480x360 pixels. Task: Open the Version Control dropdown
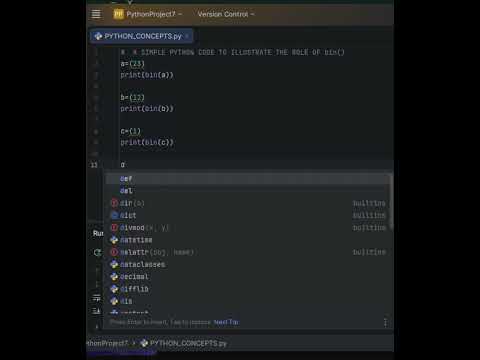[x=226, y=14]
